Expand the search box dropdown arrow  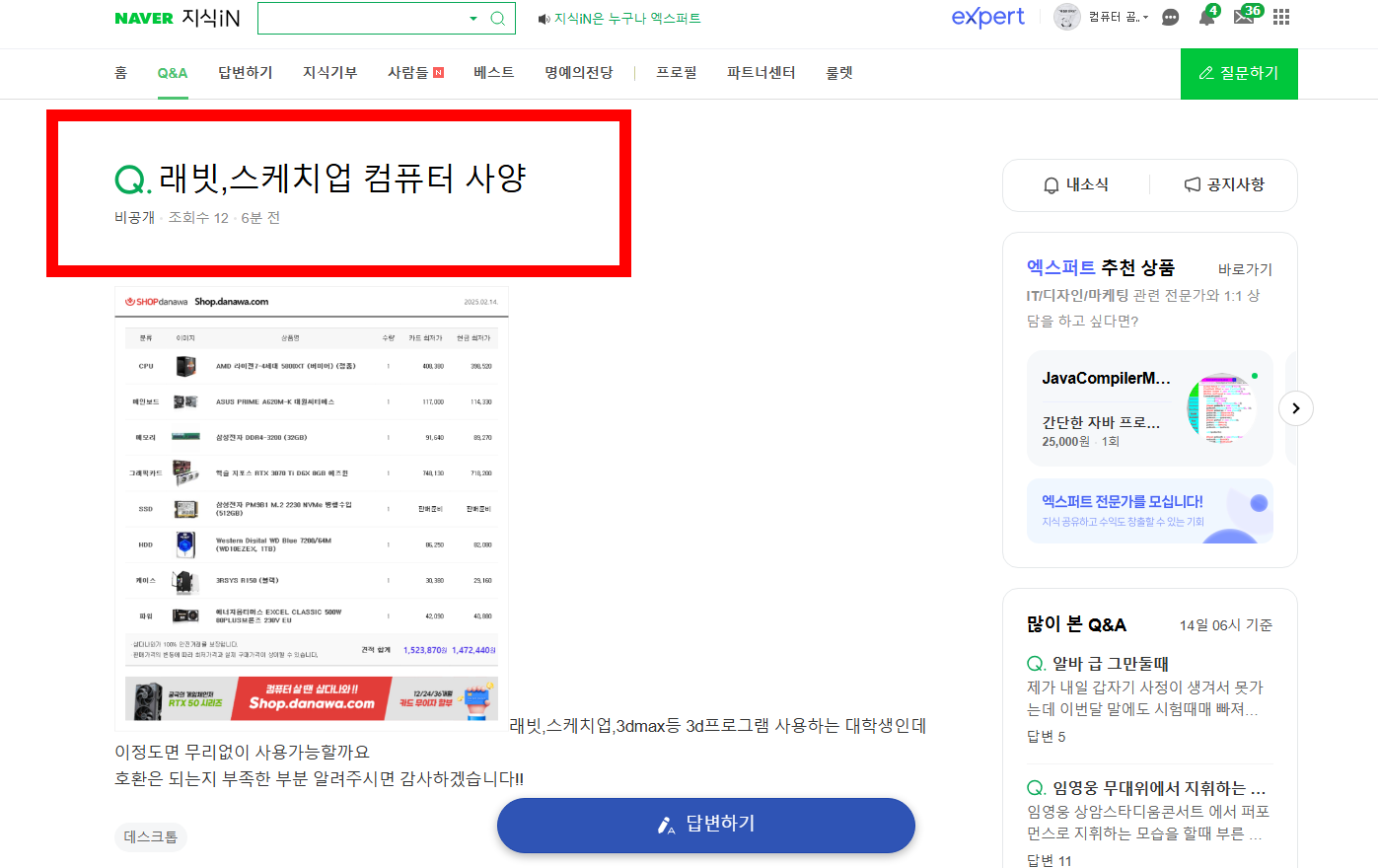[x=473, y=19]
